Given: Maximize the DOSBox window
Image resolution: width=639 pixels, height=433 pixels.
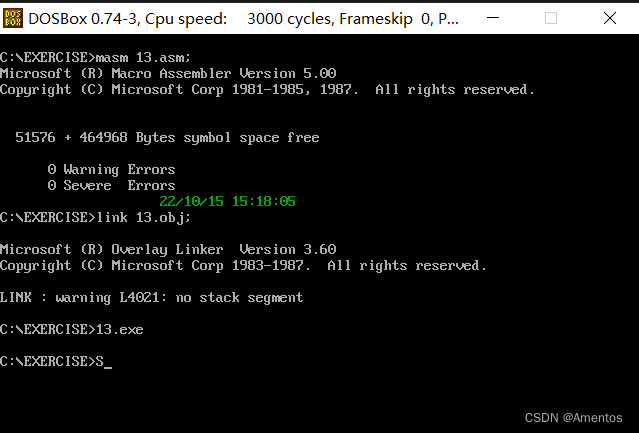Looking at the screenshot, I should pyautogui.click(x=551, y=18).
